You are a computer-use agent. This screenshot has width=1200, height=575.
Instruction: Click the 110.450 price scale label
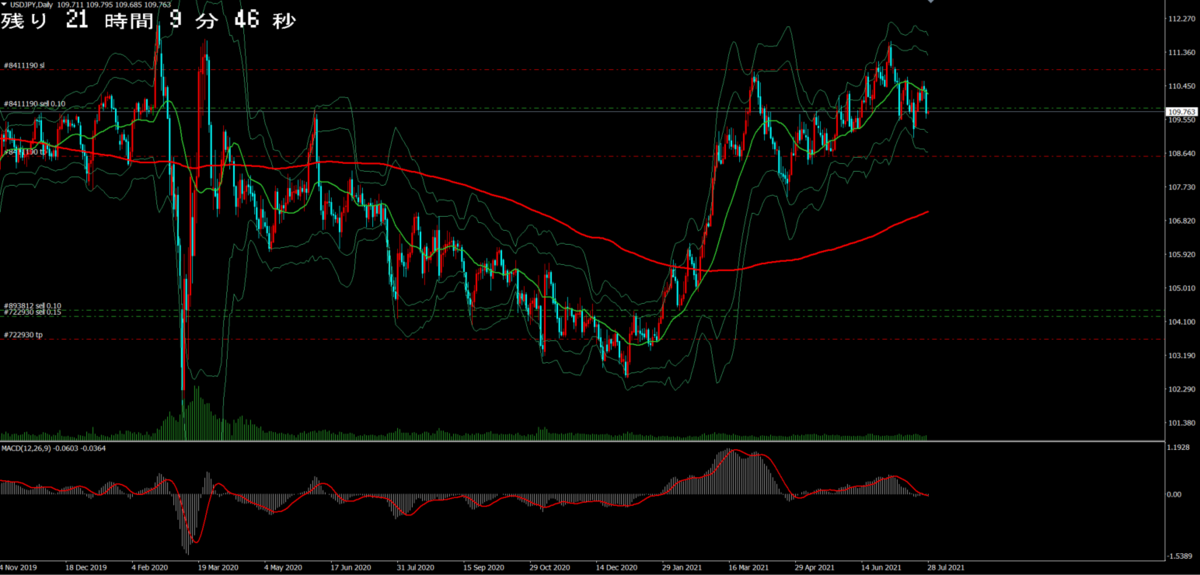coord(1183,86)
